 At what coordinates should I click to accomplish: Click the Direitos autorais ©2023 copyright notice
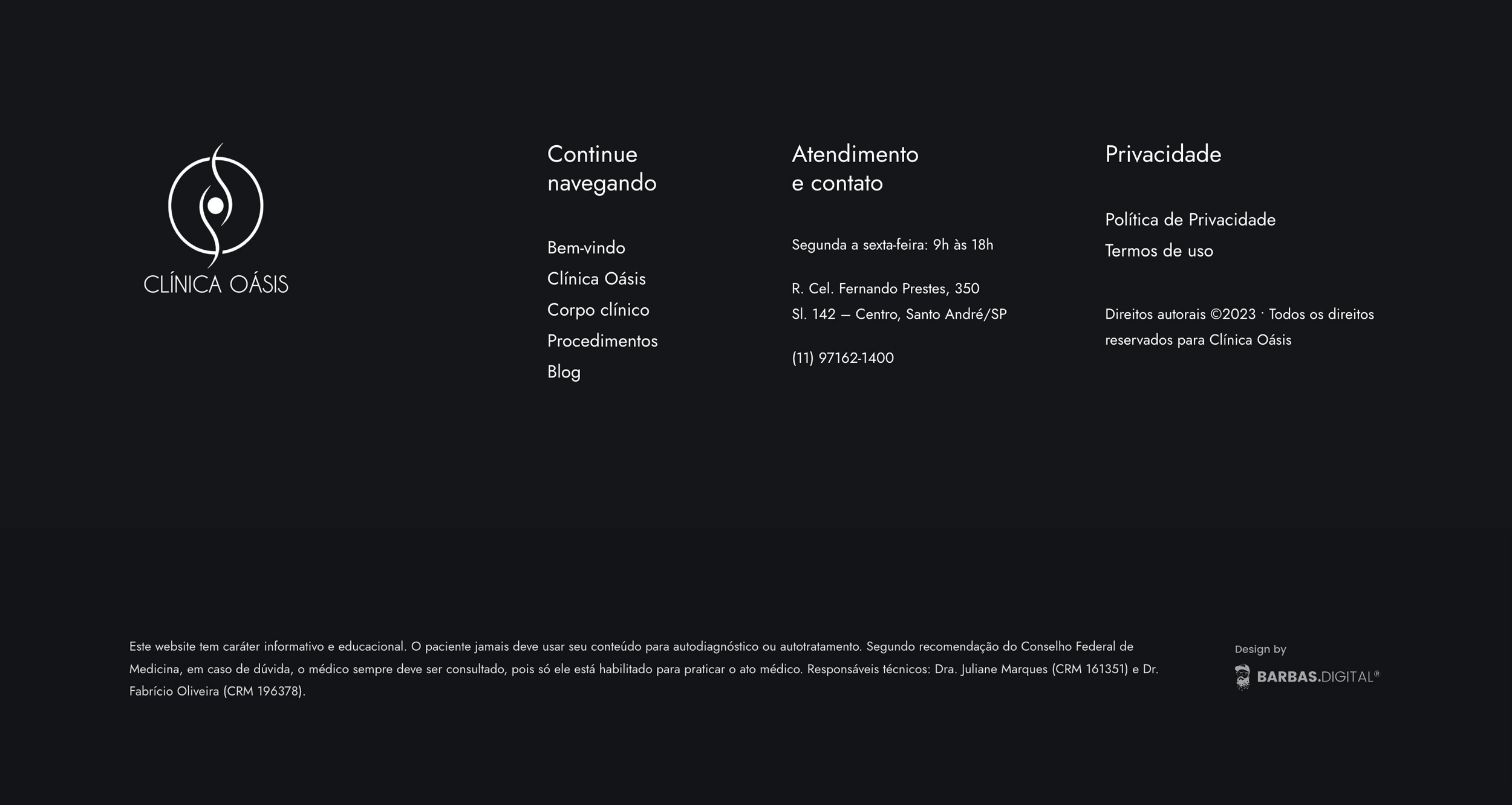(1239, 327)
